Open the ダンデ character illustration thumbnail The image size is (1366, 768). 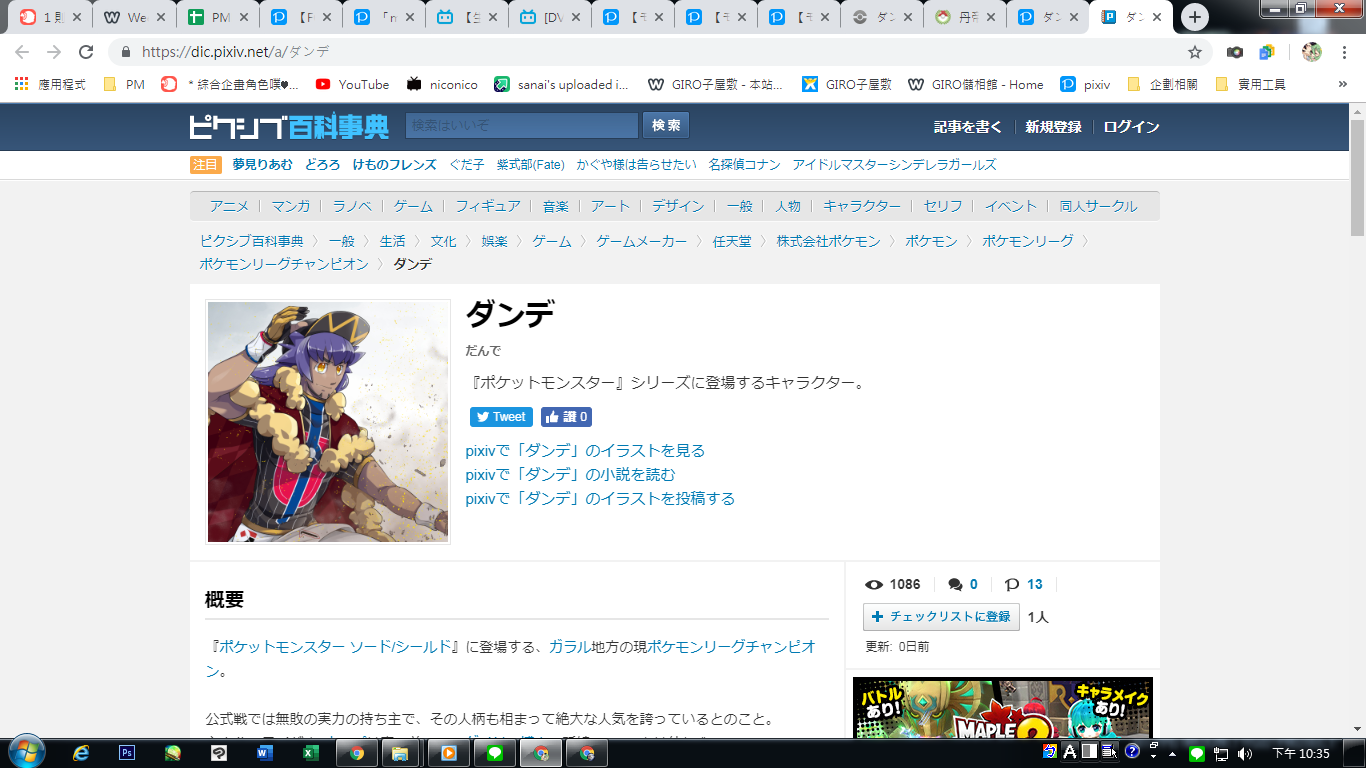click(x=328, y=422)
